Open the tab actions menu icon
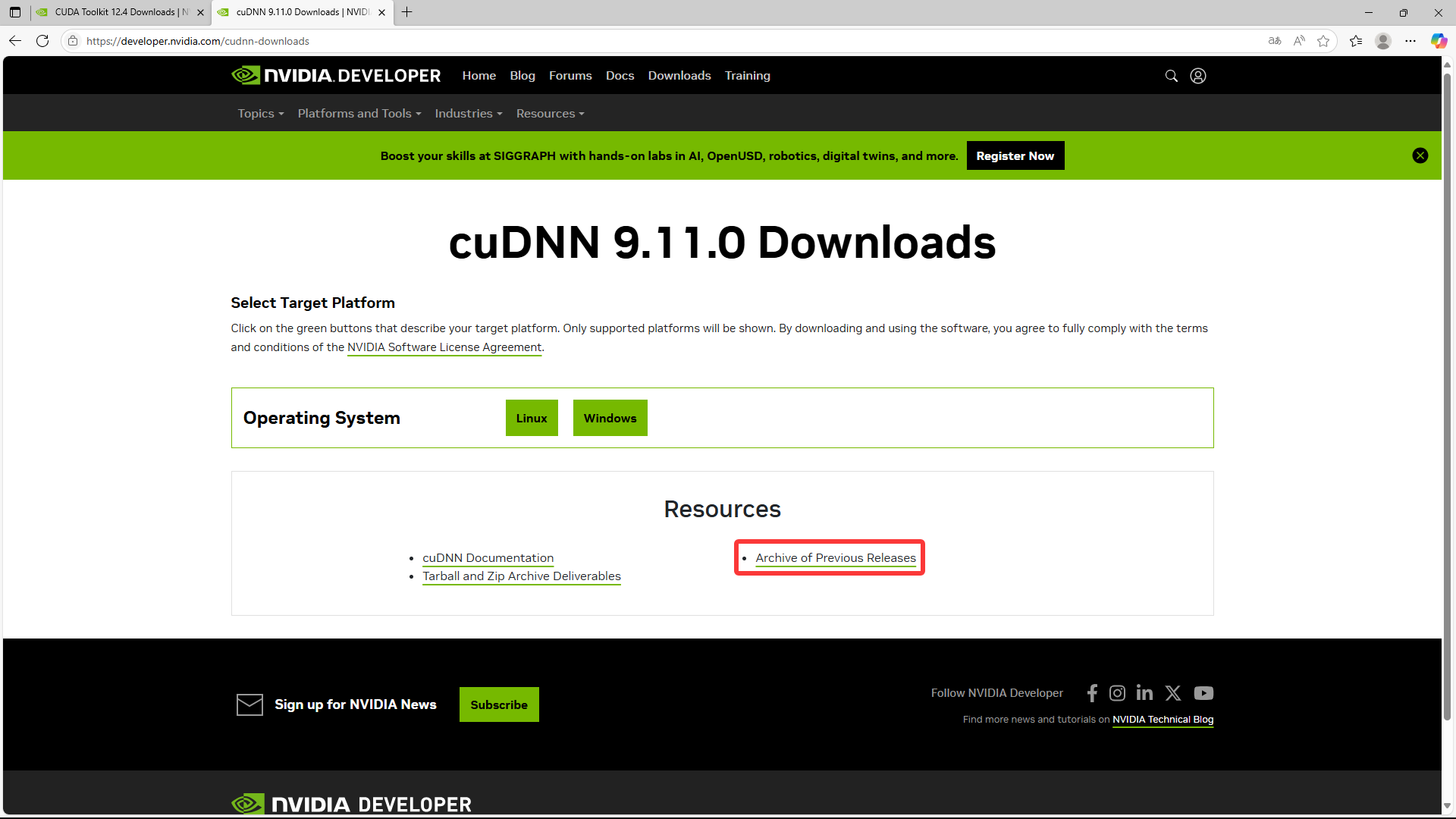Viewport: 1456px width, 819px height. pos(15,12)
